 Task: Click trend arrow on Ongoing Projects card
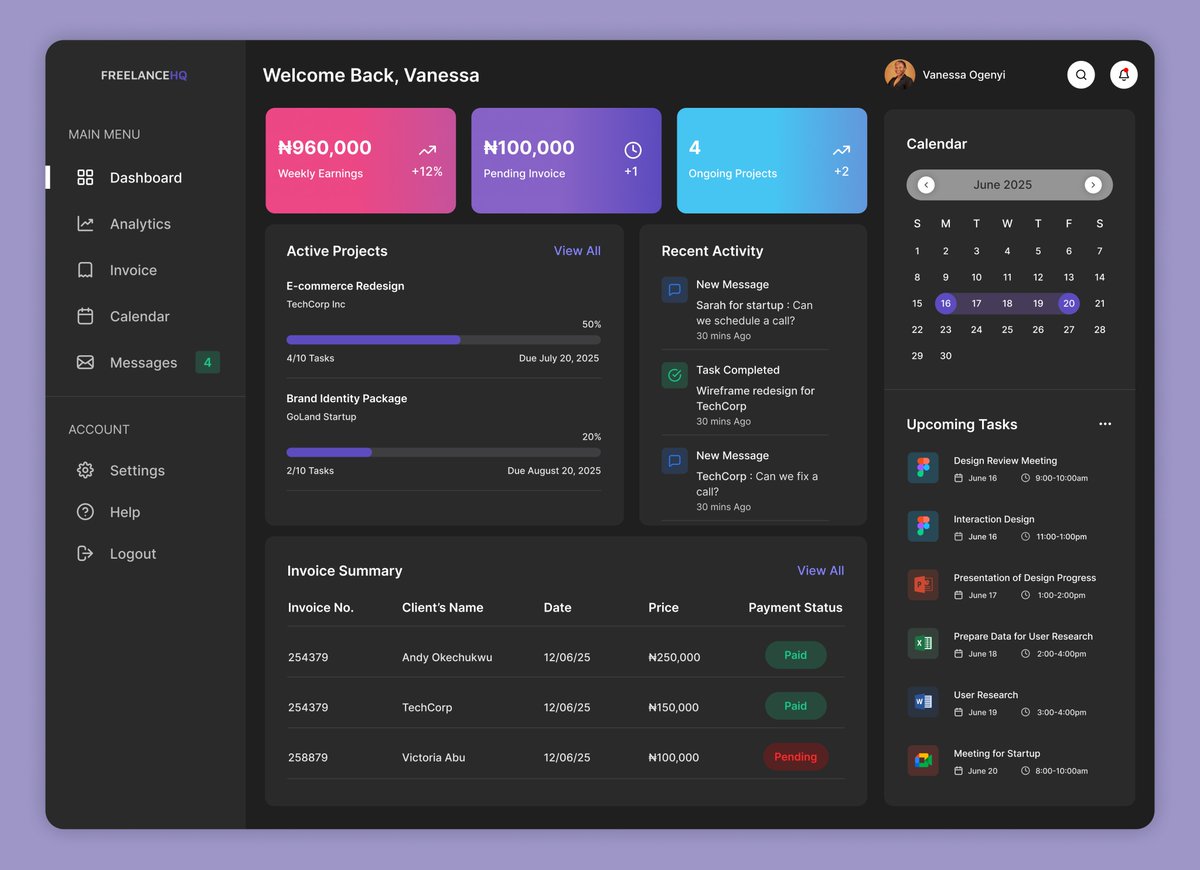841,150
